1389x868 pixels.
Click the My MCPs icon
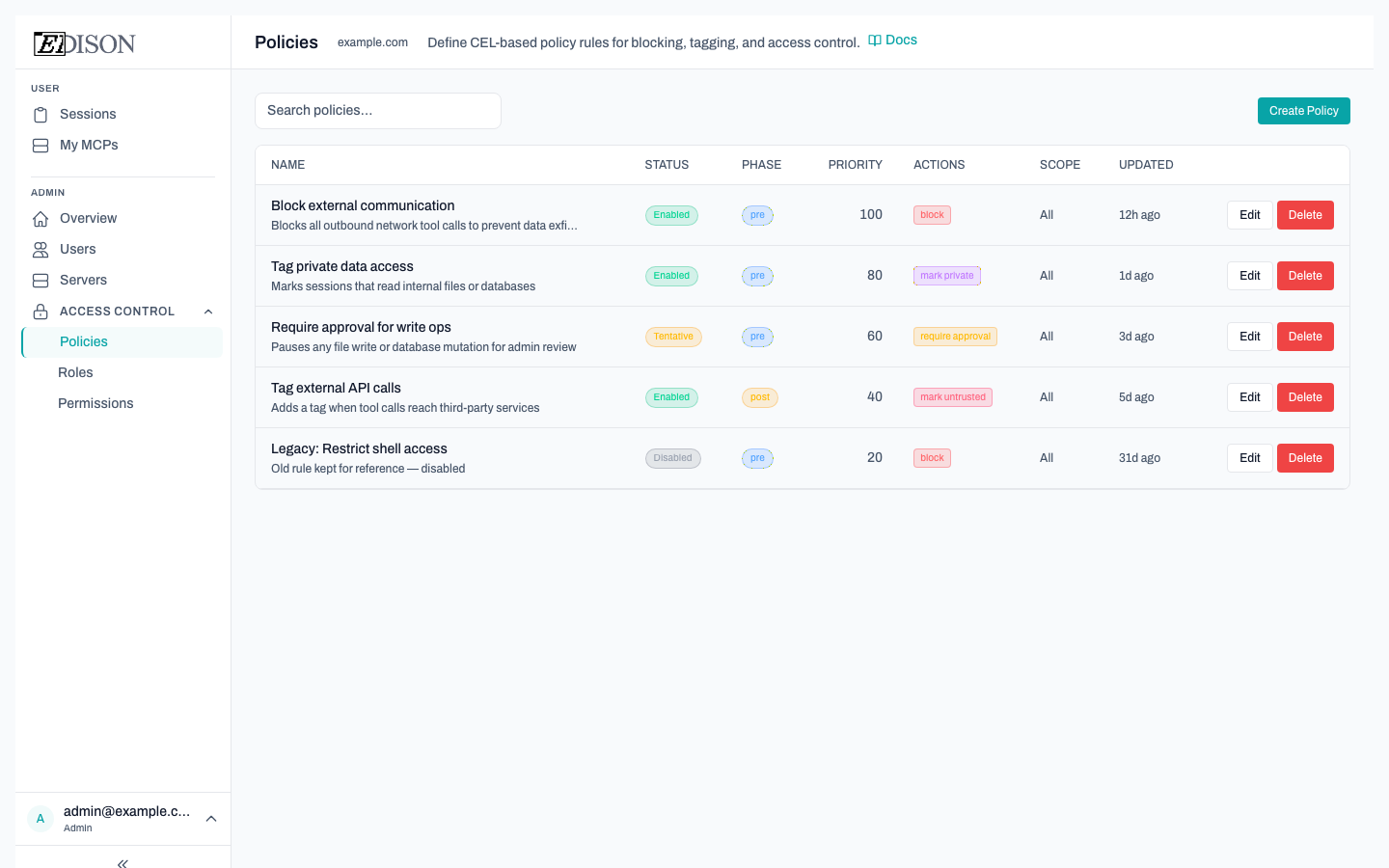[x=40, y=145]
